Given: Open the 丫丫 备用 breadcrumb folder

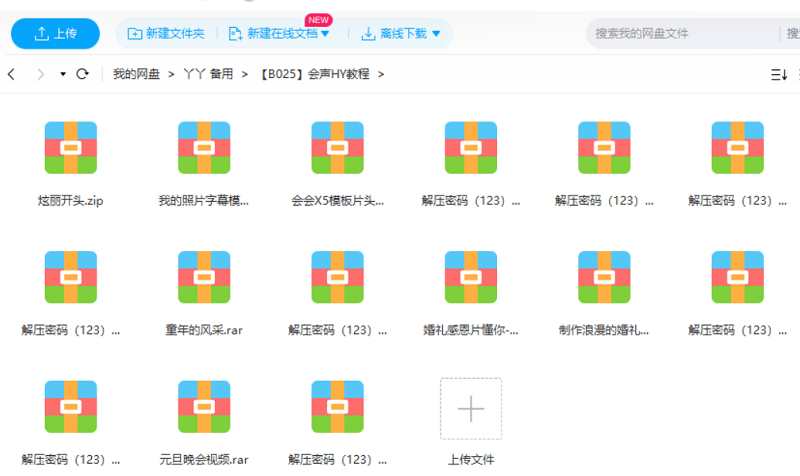Looking at the screenshot, I should point(208,74).
